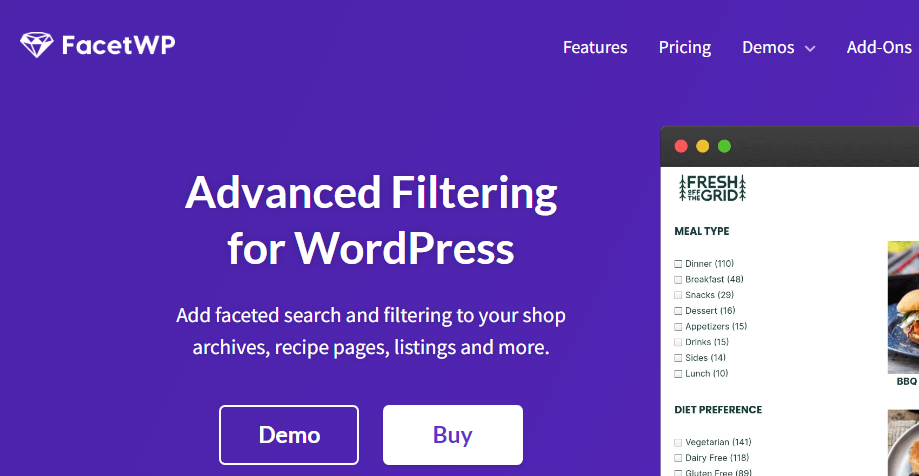Click the yellow minimize dot in mock window
This screenshot has width=919, height=476.
[703, 146]
